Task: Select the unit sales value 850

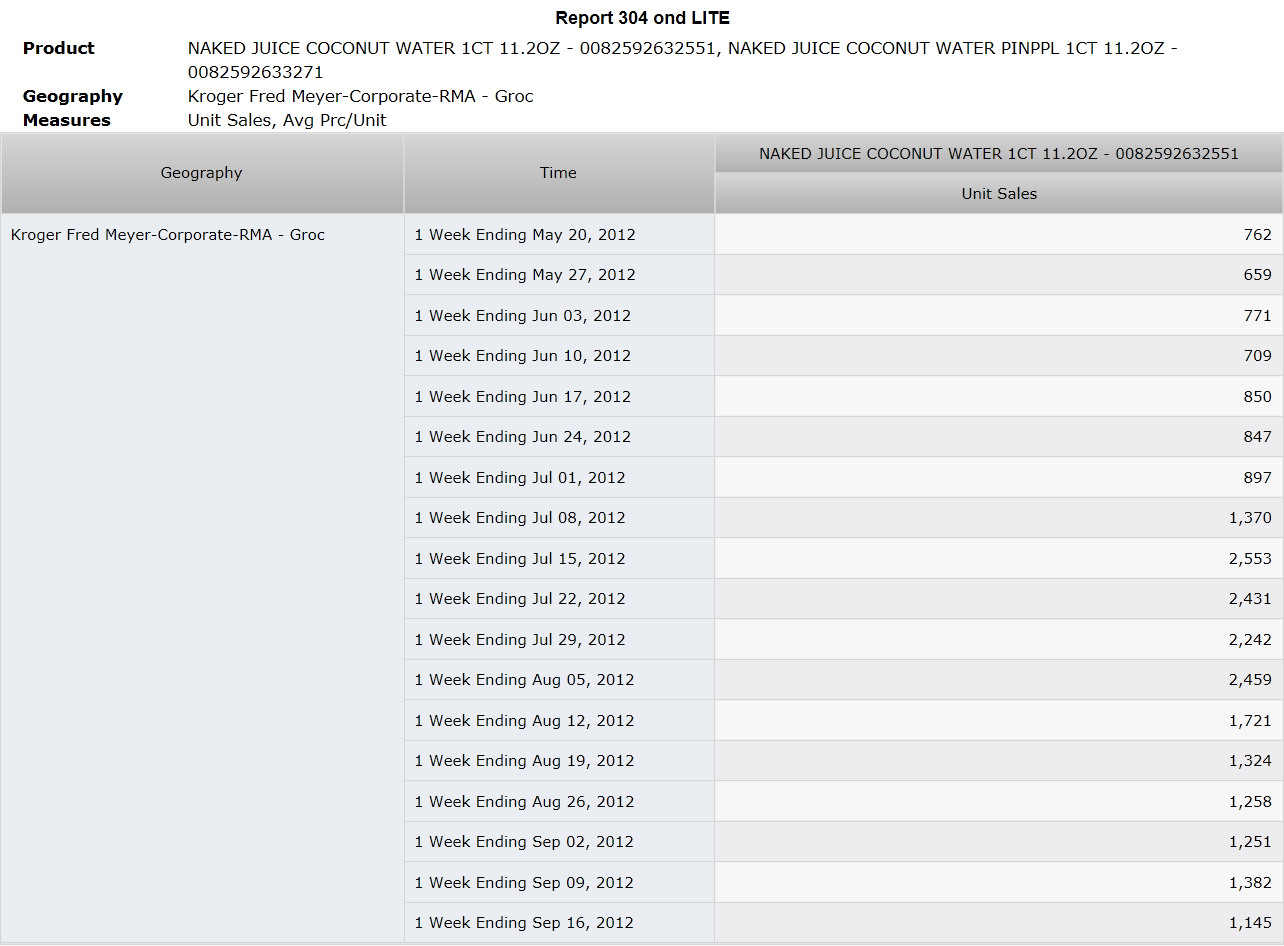Action: click(x=999, y=396)
